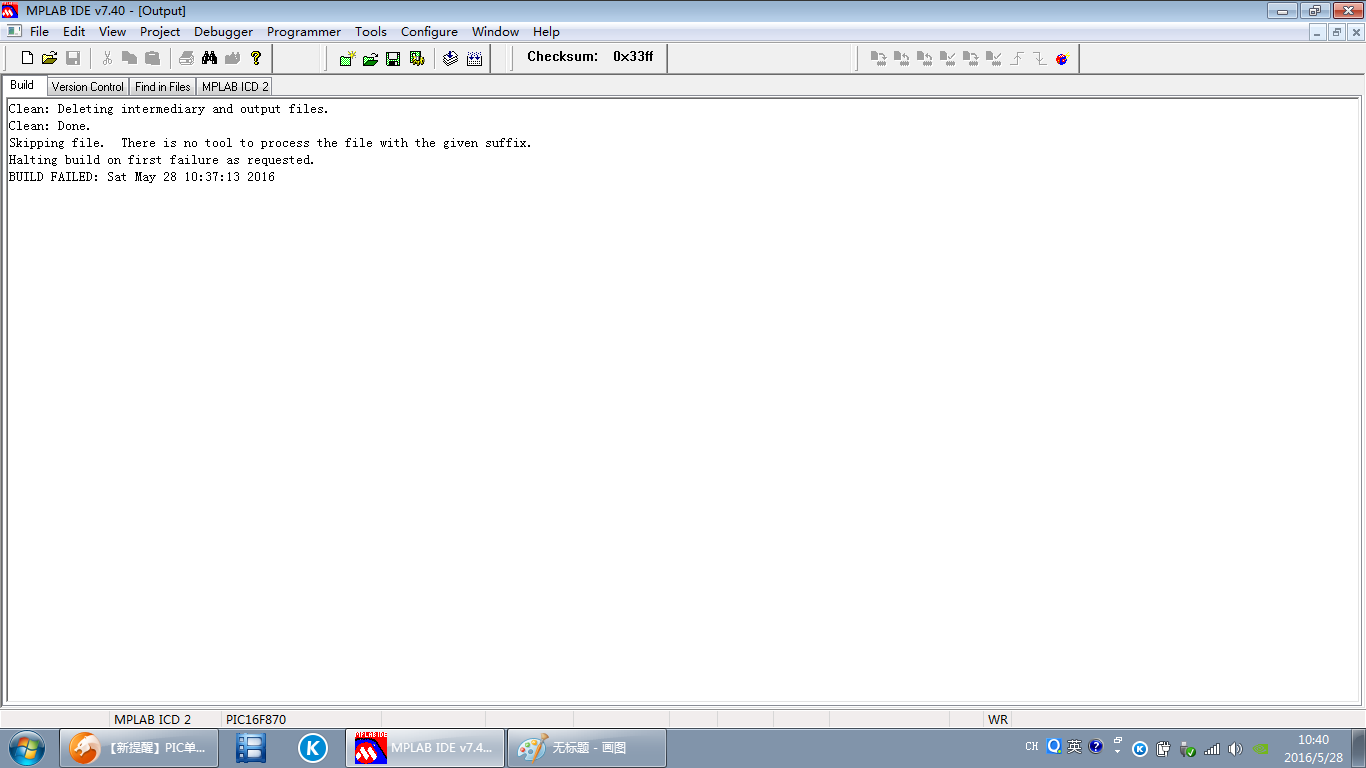The image size is (1366, 768).
Task: Click the NVIDIA tray icon
Action: [1261, 748]
